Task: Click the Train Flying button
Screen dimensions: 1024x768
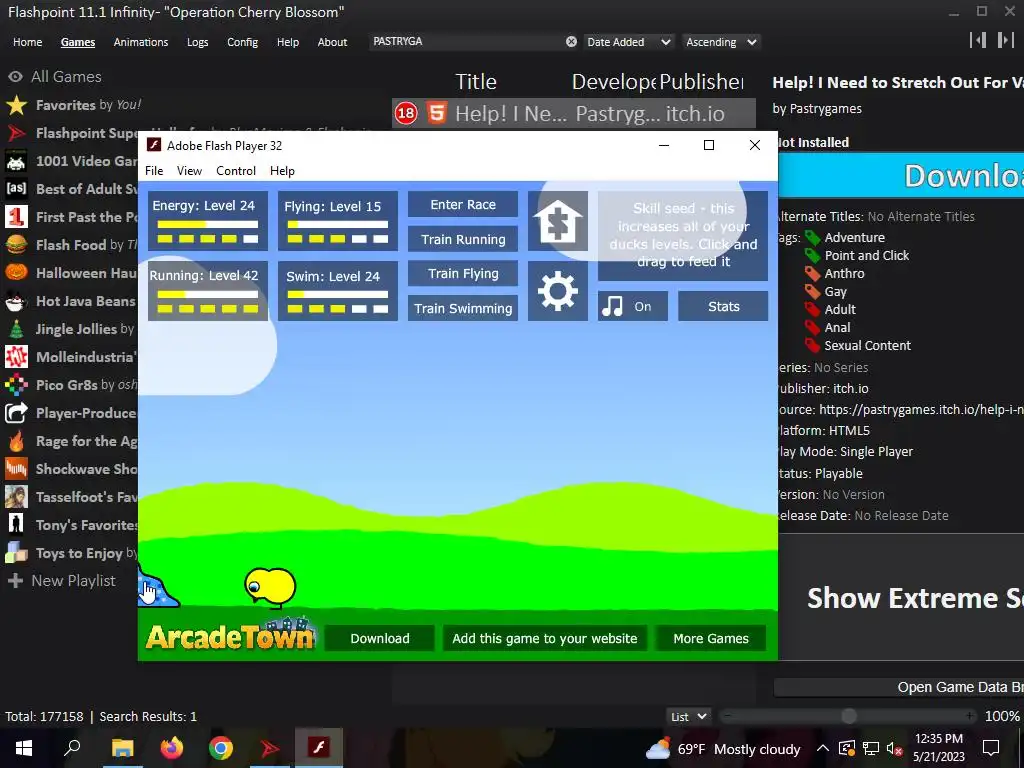Action: point(463,274)
